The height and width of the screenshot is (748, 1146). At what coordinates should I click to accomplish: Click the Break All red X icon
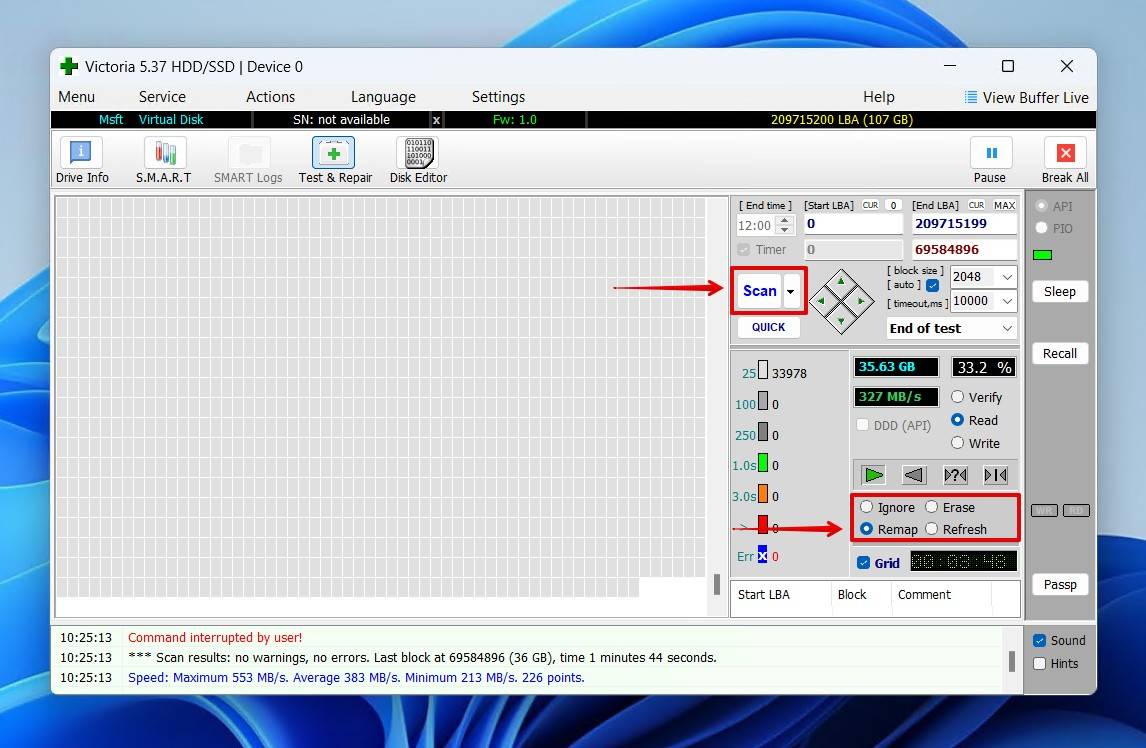[x=1065, y=153]
